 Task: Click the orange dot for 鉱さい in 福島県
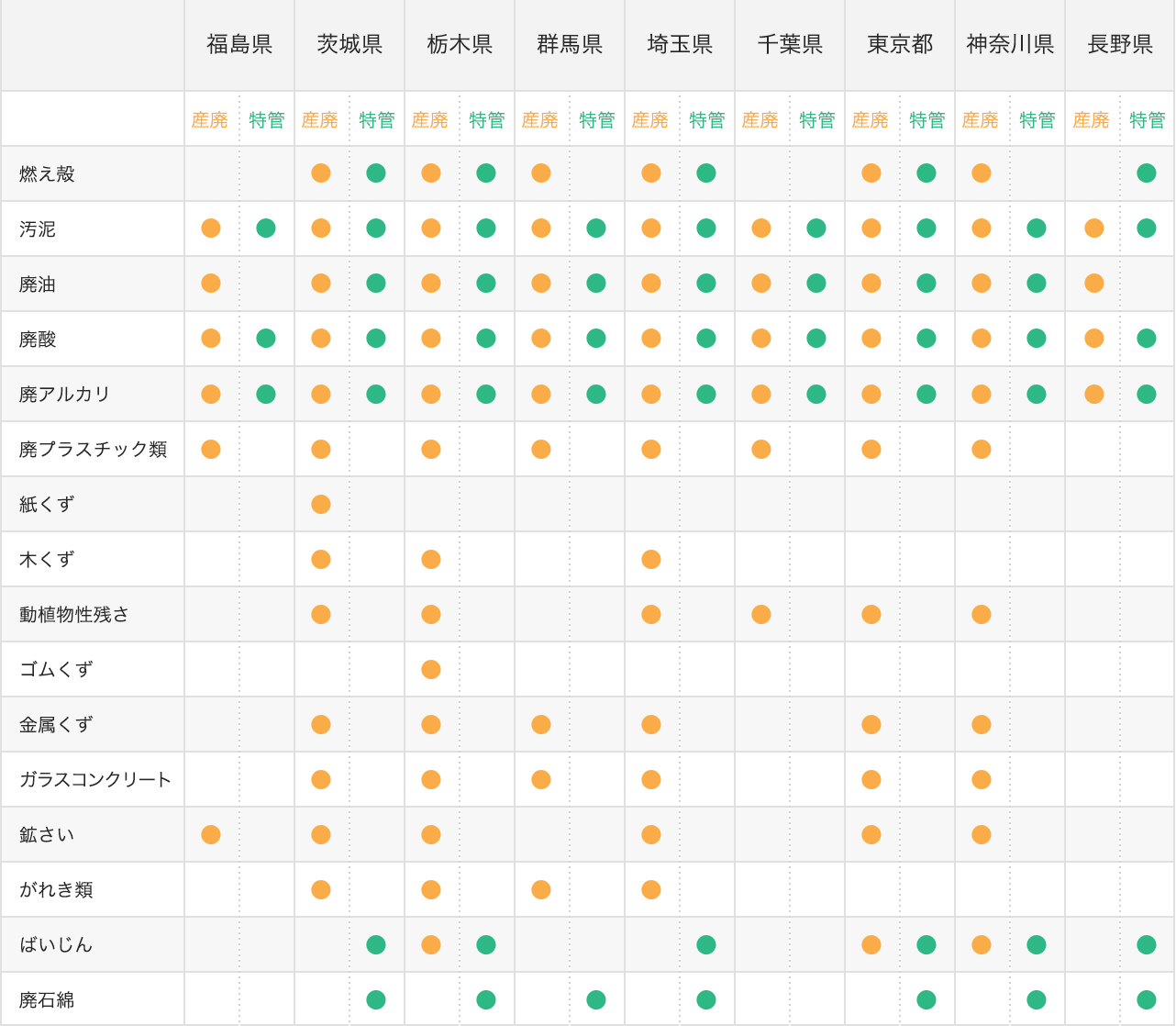point(211,834)
